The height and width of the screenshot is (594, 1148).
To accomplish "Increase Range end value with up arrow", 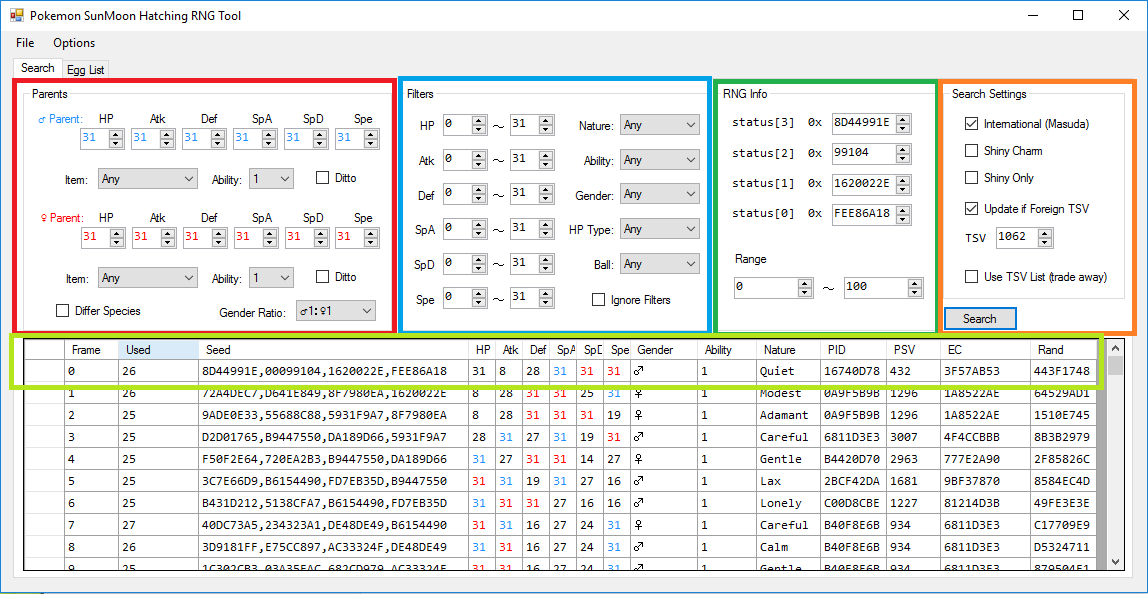I will (x=911, y=283).
